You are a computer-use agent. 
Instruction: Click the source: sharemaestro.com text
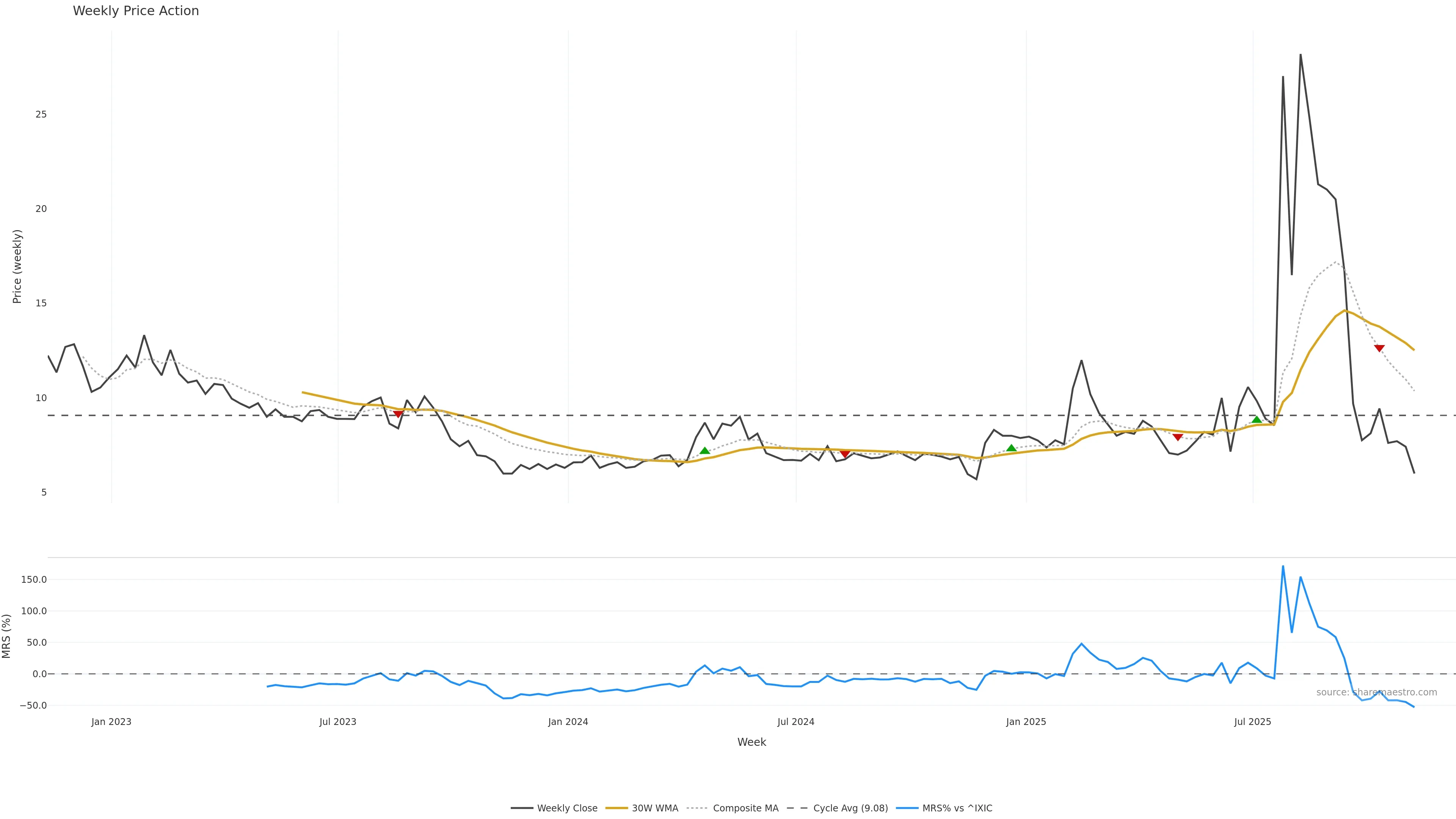click(x=1376, y=692)
